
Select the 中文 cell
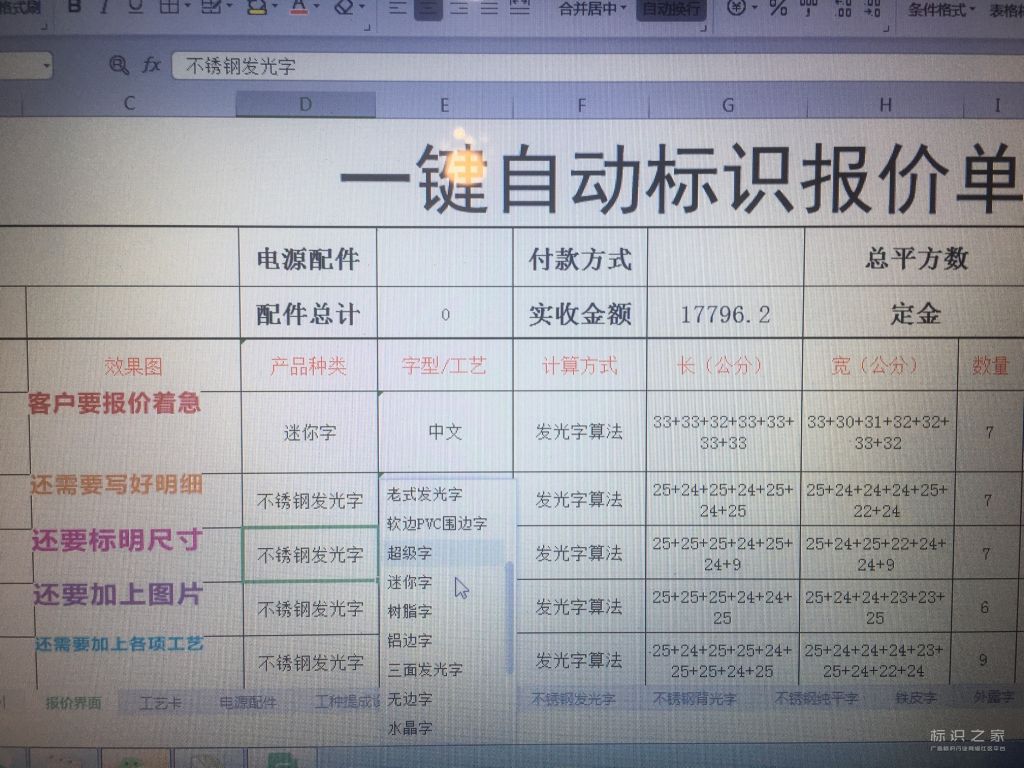tap(445, 432)
